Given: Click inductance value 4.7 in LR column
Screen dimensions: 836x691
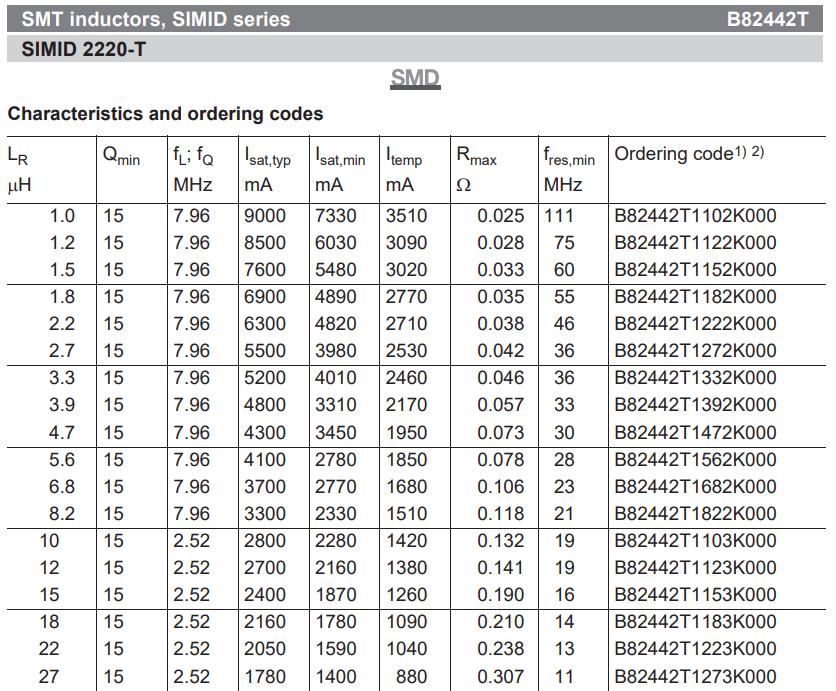Looking at the screenshot, I should tap(62, 432).
